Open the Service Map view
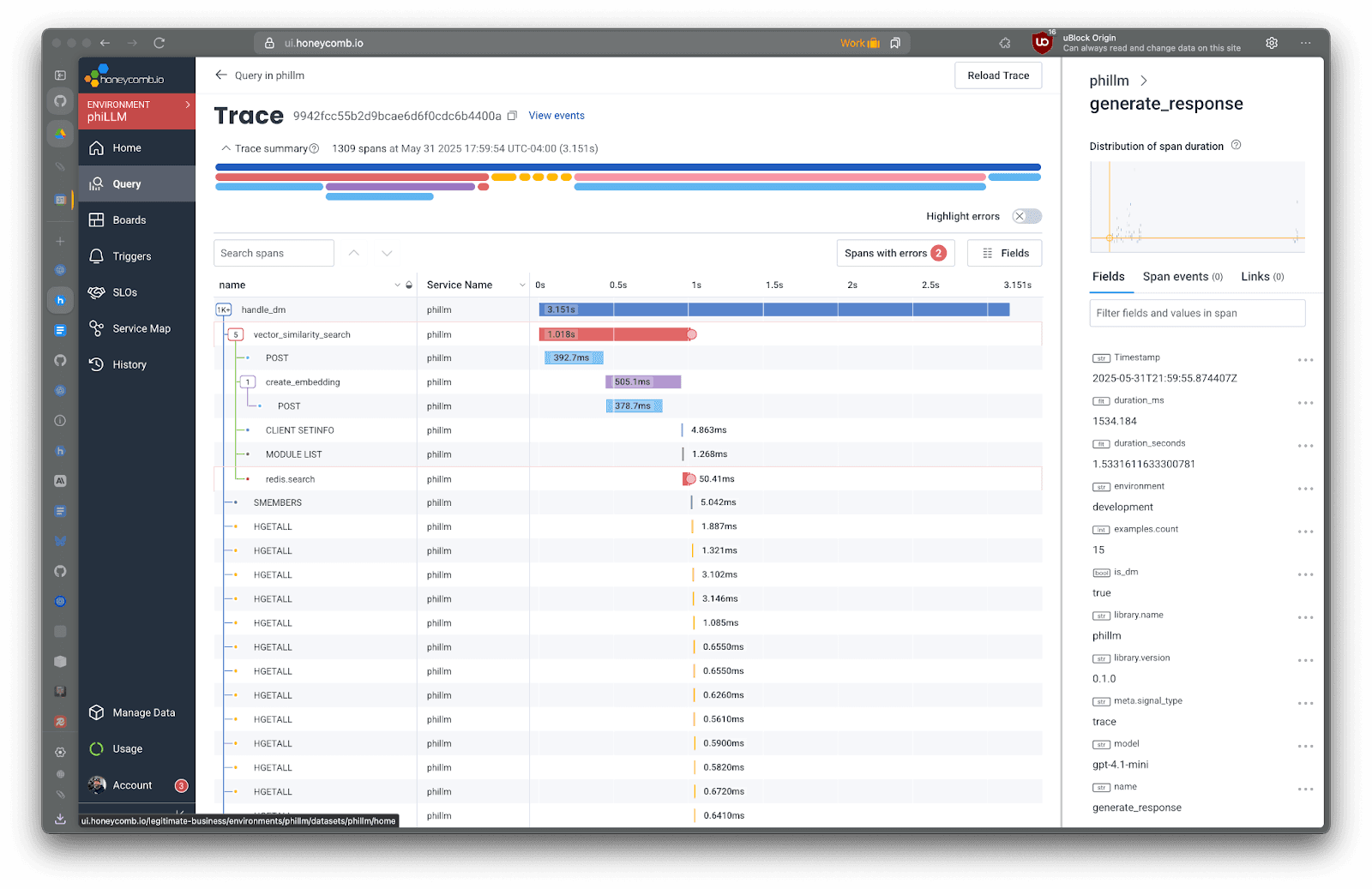The image size is (1372, 889). click(141, 328)
